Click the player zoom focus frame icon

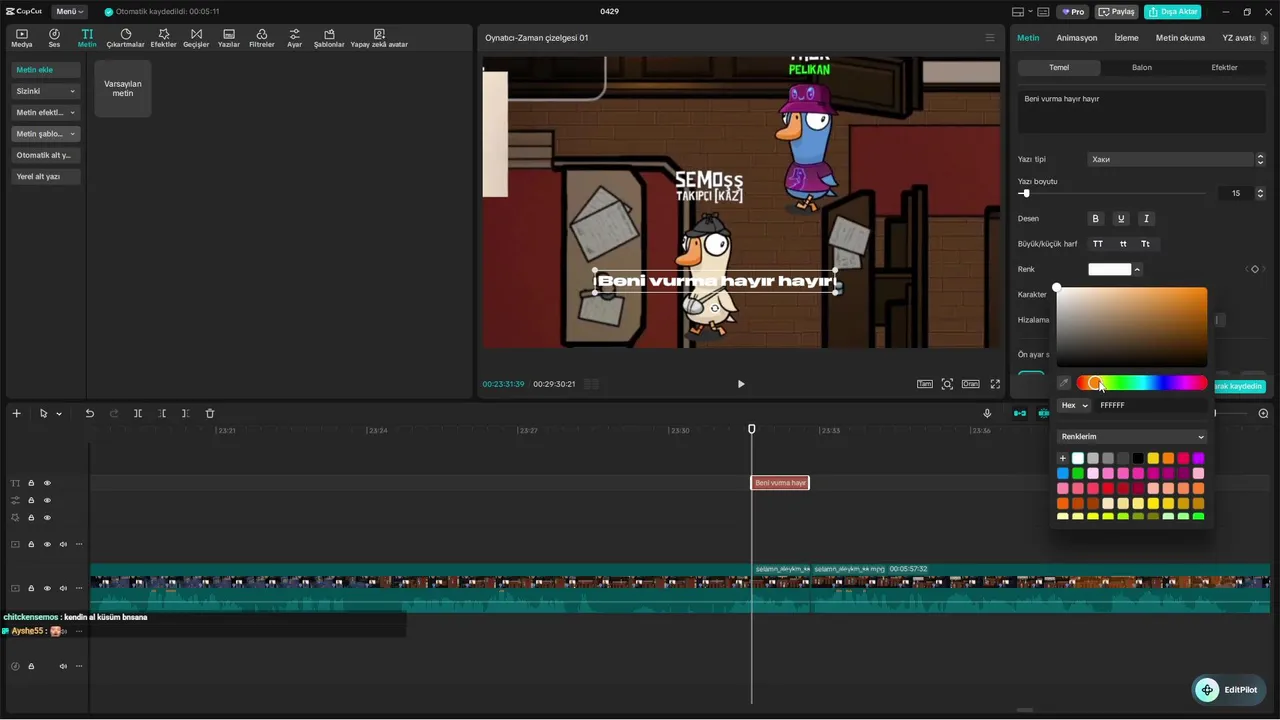(947, 384)
